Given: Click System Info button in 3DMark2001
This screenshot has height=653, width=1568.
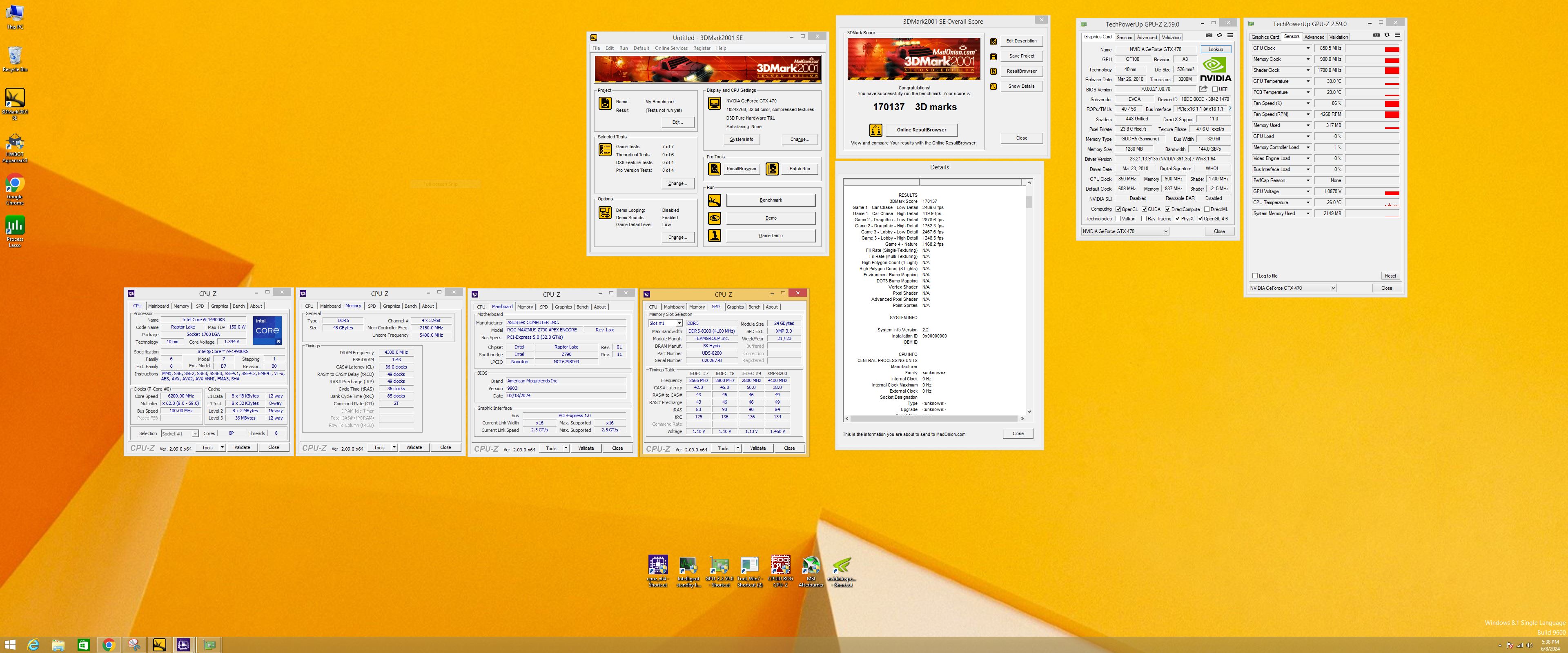Looking at the screenshot, I should (x=742, y=139).
